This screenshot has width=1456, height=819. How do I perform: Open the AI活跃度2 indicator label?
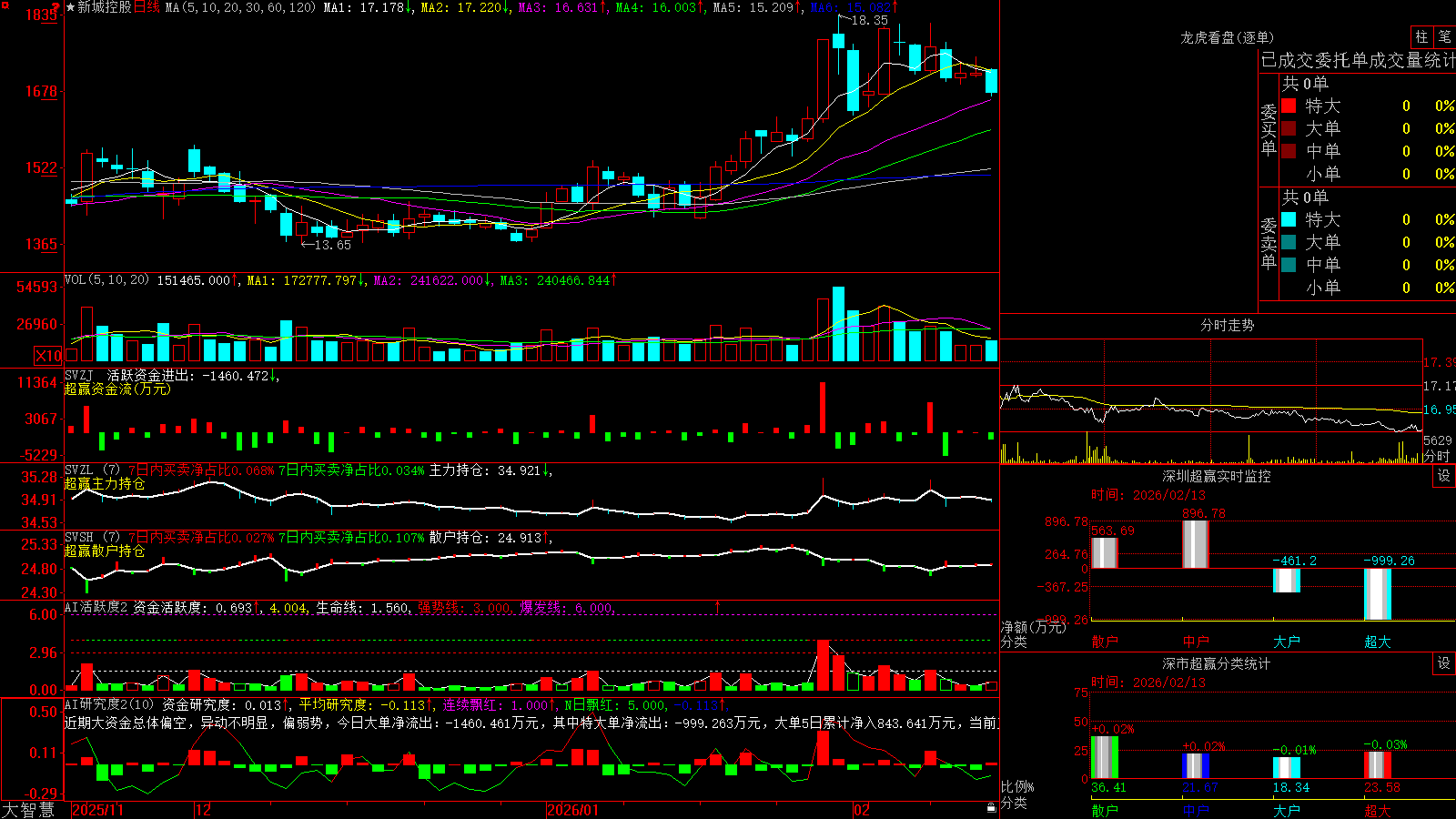pos(96,608)
